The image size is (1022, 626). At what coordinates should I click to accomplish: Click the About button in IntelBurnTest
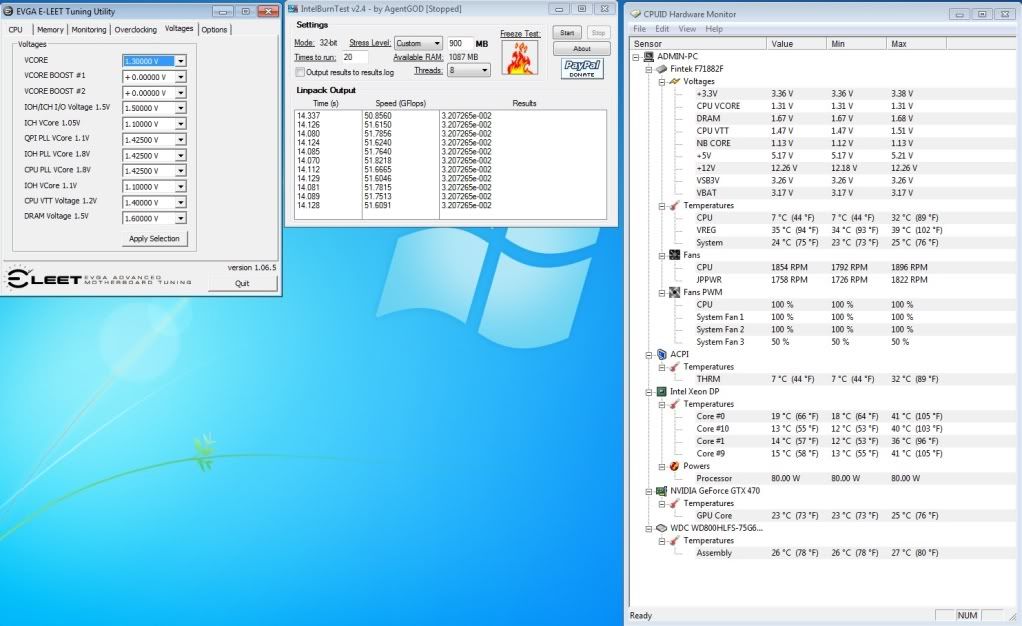(581, 49)
